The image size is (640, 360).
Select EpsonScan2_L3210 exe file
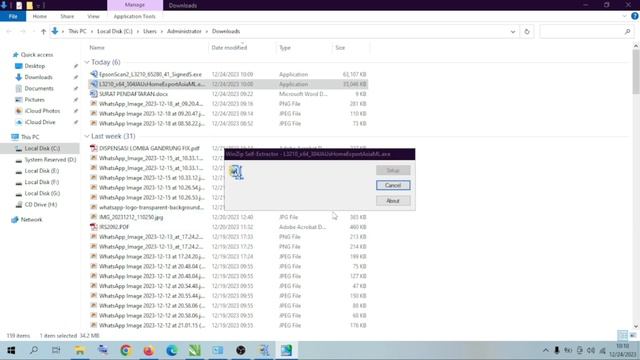pos(150,74)
